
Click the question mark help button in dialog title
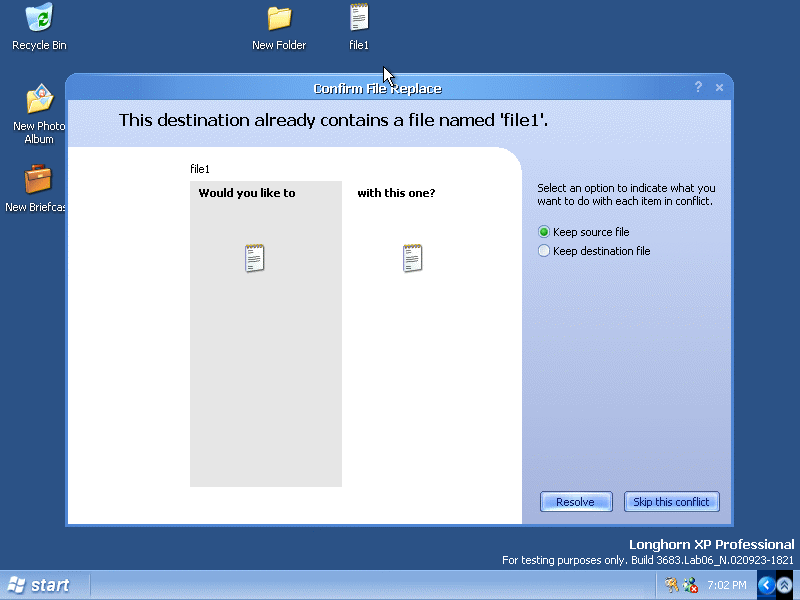pos(698,87)
